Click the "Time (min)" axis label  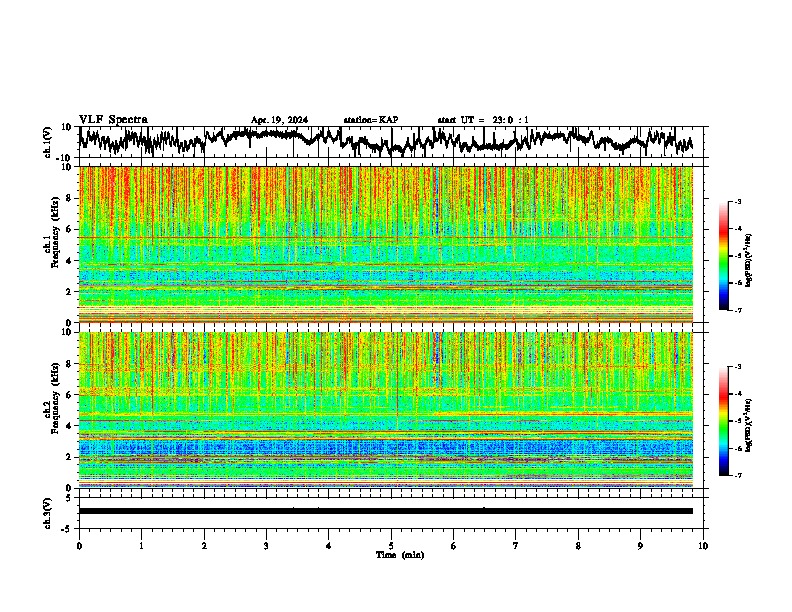pos(400,555)
